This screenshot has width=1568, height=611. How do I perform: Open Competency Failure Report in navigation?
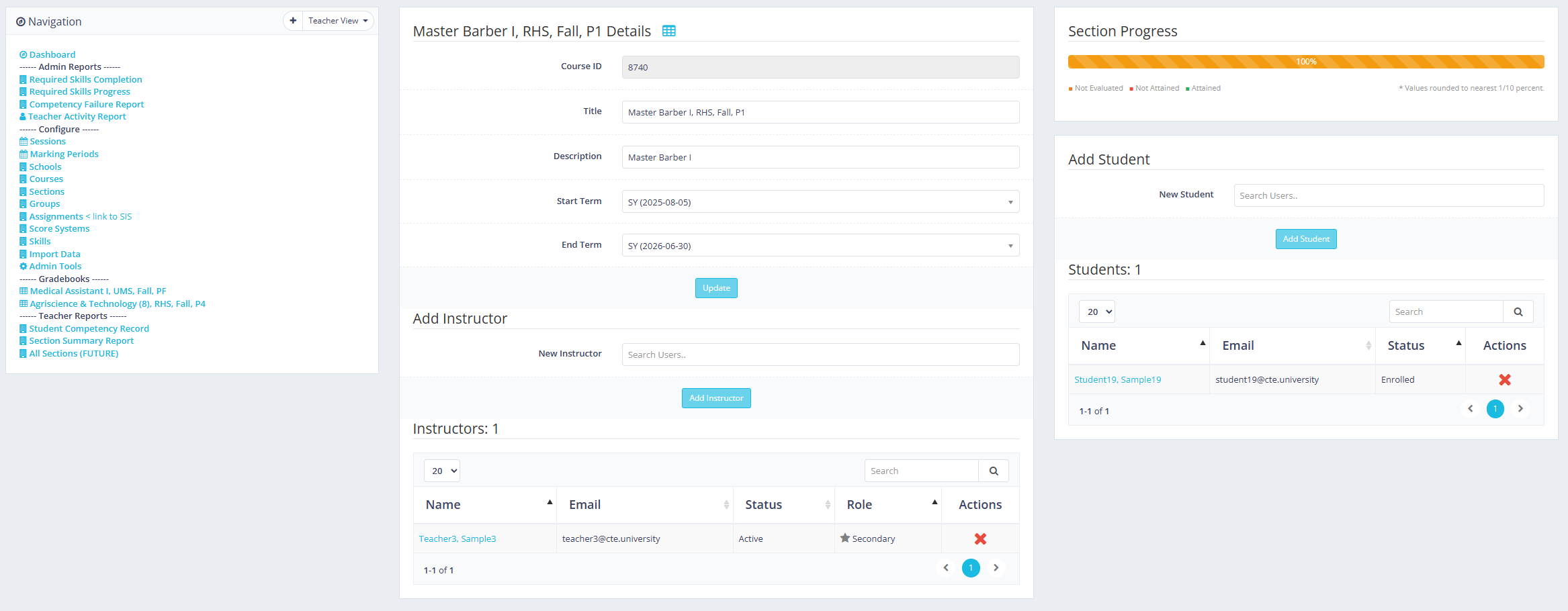point(86,104)
